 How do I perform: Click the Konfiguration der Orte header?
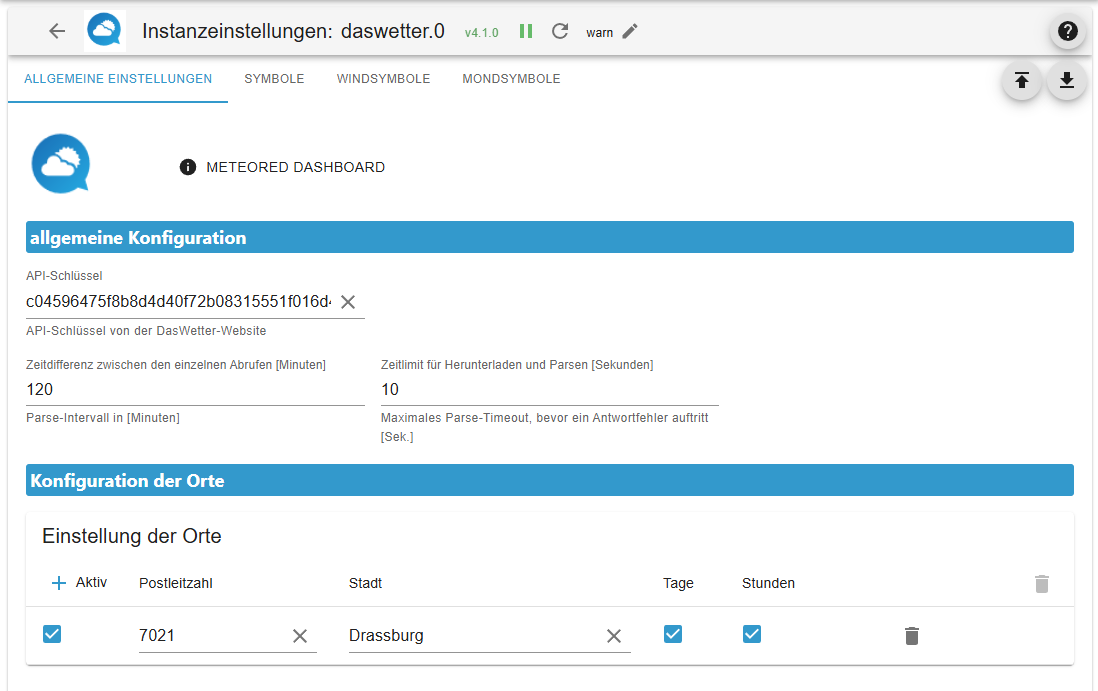coord(550,480)
